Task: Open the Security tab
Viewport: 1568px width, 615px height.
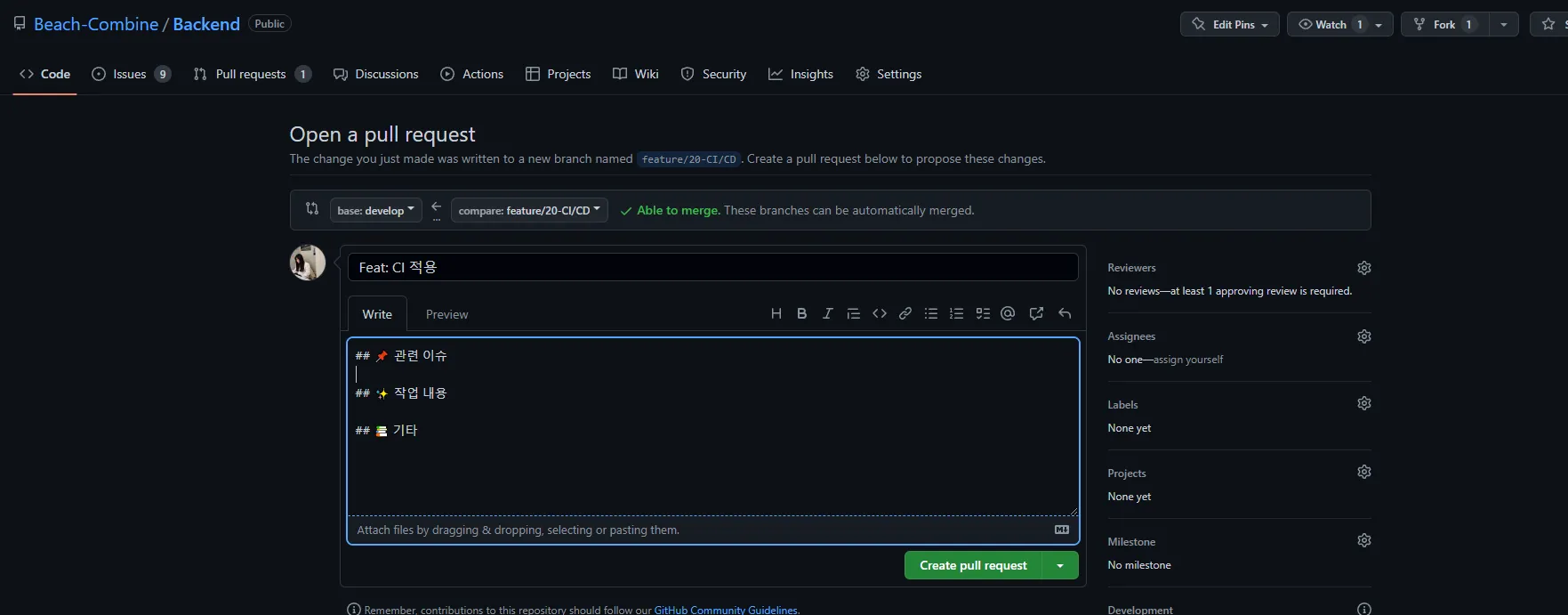Action: point(713,74)
